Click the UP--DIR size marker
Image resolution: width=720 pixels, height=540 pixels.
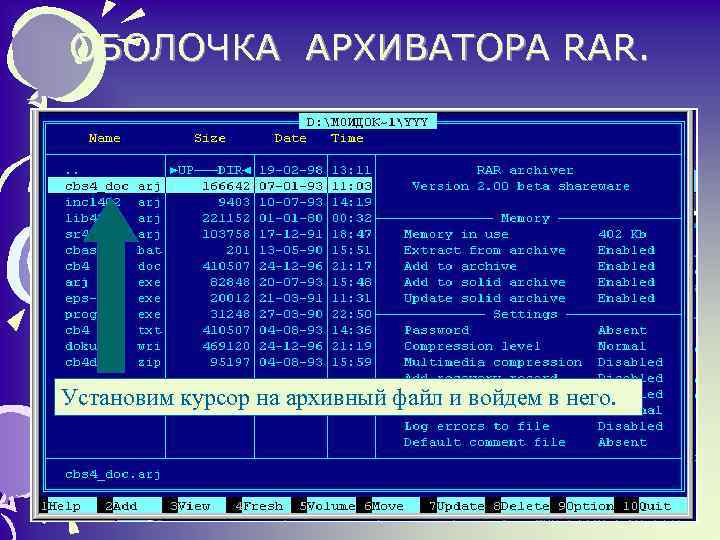click(210, 170)
